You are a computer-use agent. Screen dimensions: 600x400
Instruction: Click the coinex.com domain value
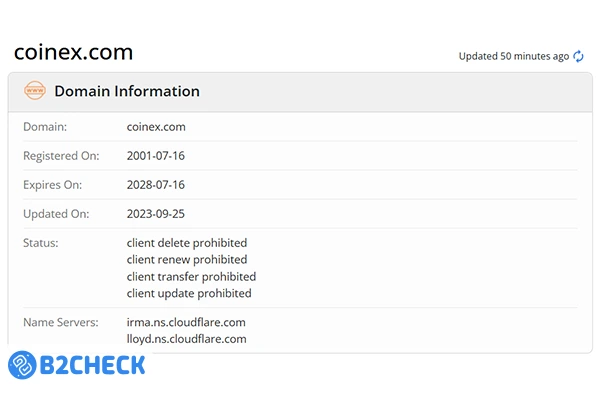coord(156,127)
